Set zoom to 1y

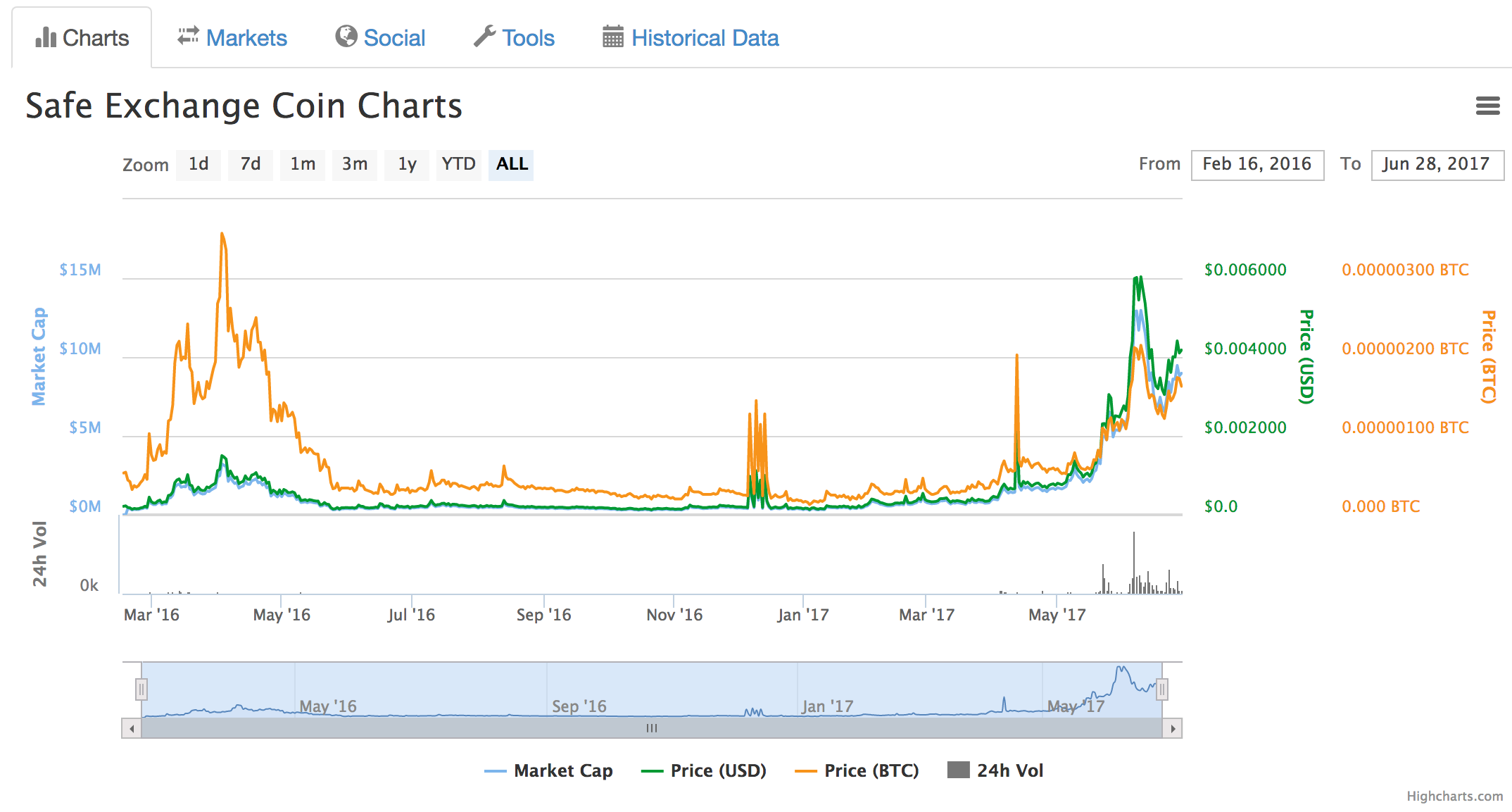point(407,165)
